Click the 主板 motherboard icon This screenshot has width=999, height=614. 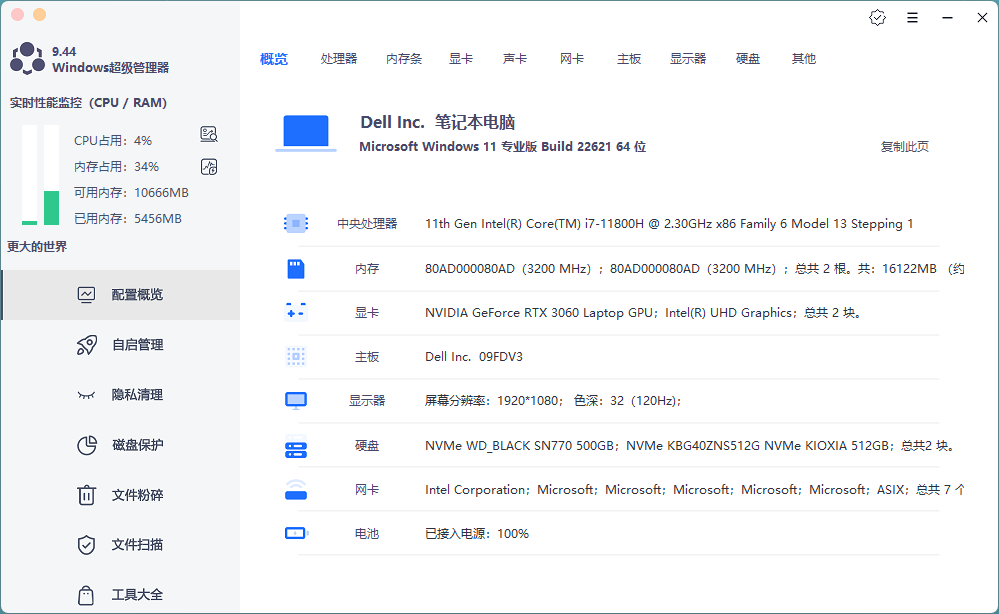(296, 357)
